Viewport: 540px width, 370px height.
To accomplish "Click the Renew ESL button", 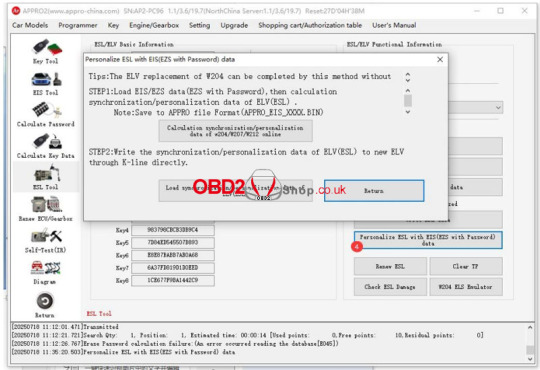I will (390, 266).
